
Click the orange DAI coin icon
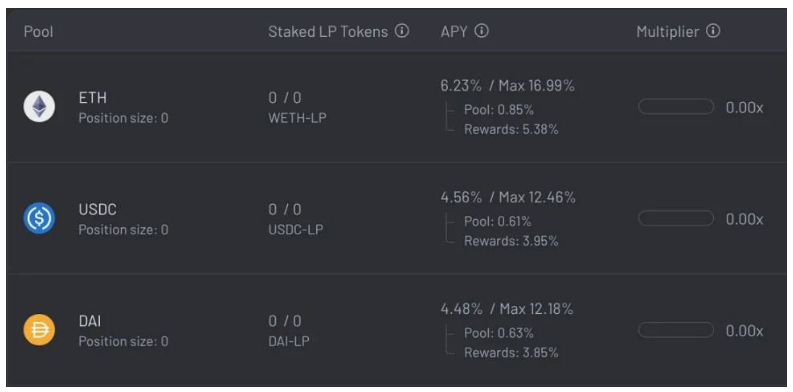pos(39,330)
